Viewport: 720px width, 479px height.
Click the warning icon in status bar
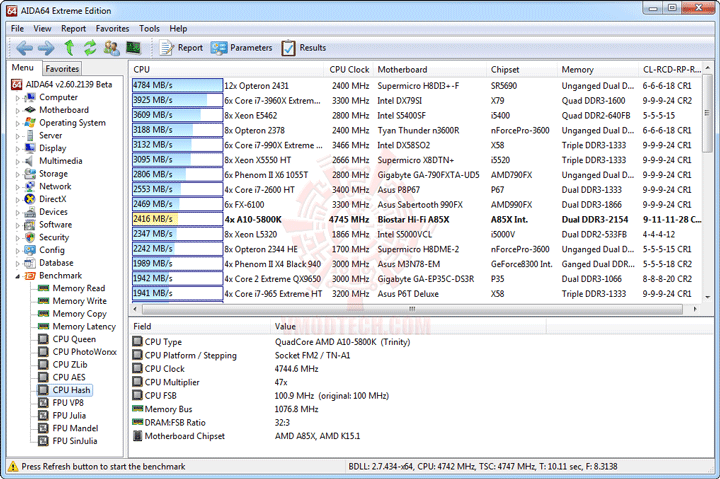13,467
